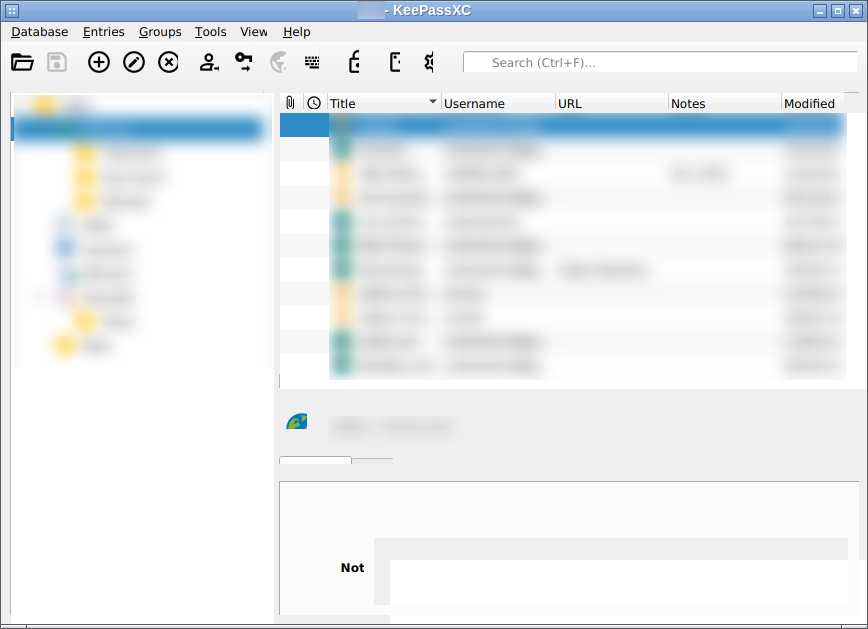Sort entries by the expiry clock column
868x629 pixels.
(313, 102)
